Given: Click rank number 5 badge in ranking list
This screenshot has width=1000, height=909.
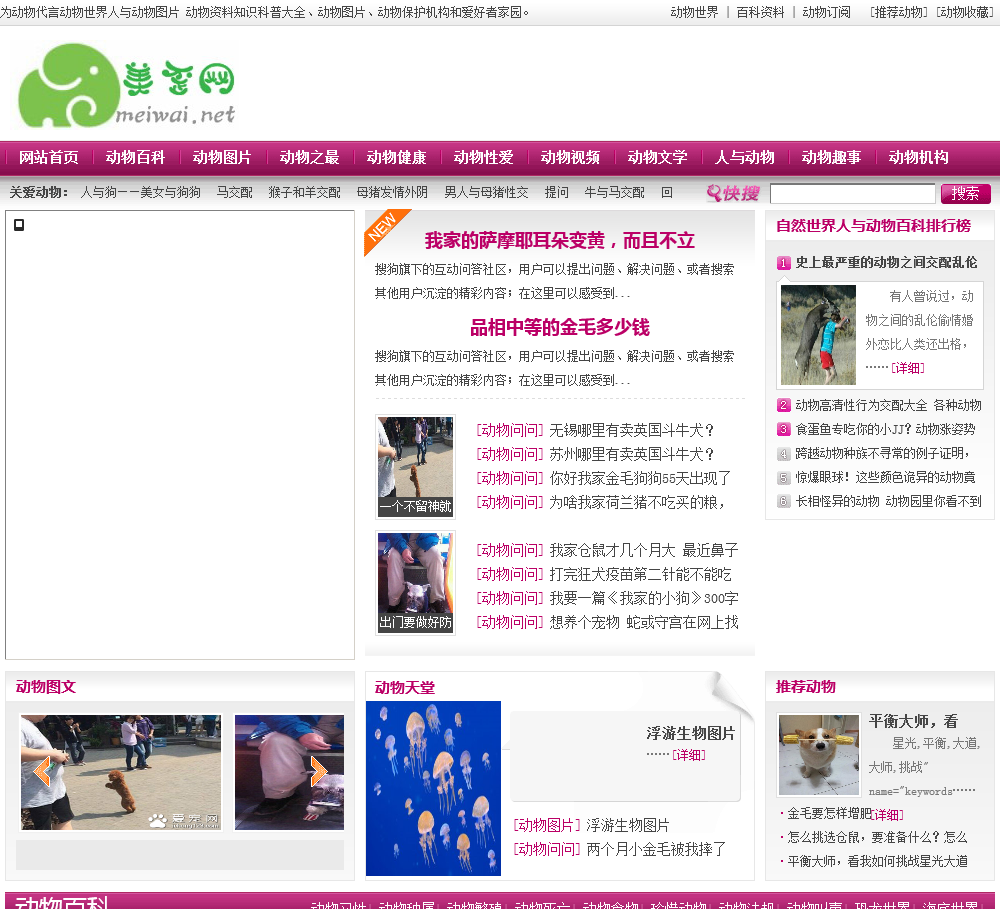Looking at the screenshot, I should point(784,478).
